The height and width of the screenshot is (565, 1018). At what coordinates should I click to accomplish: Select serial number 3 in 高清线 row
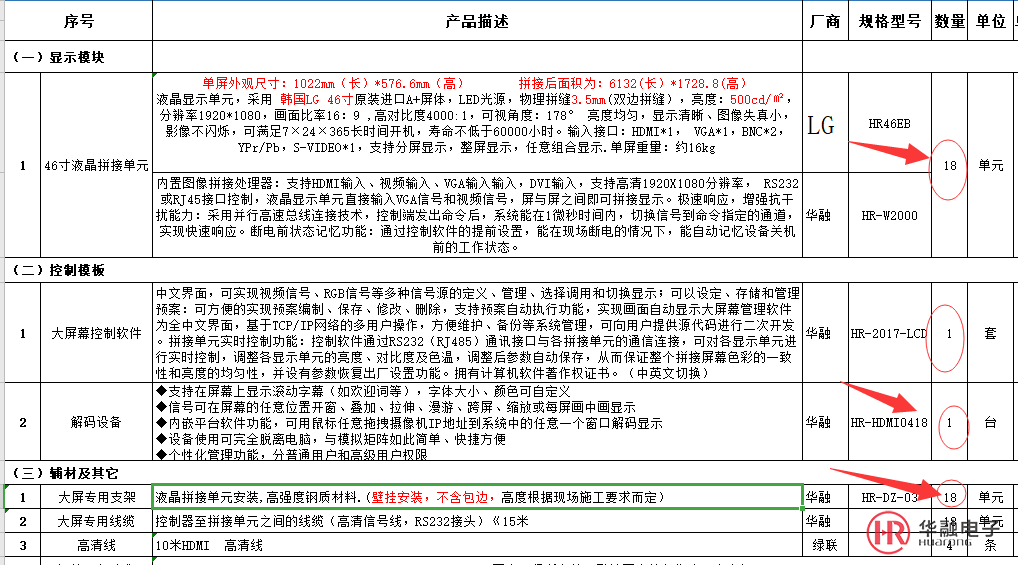[x=23, y=545]
